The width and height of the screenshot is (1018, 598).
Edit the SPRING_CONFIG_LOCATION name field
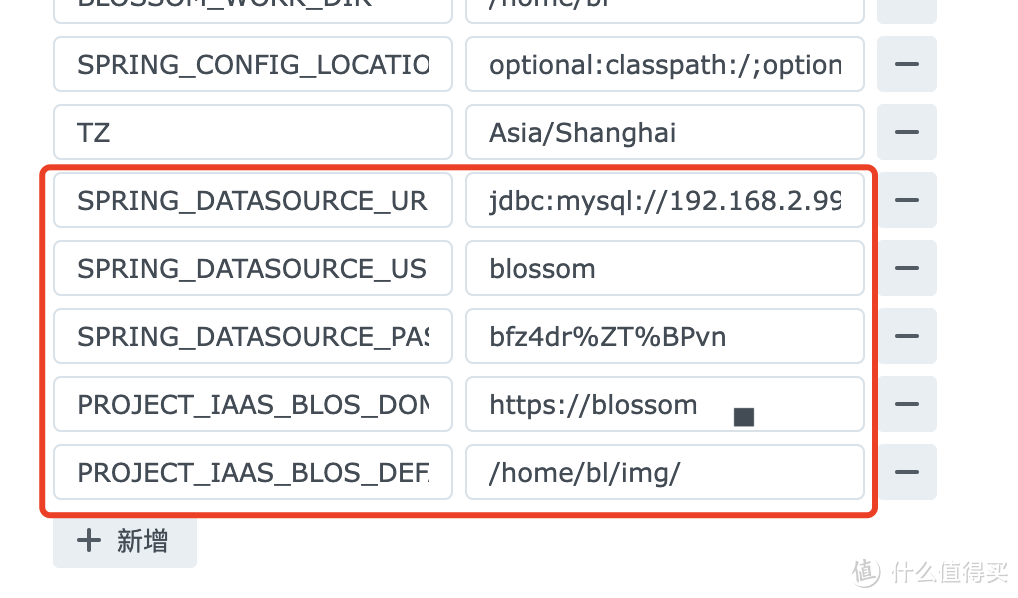pos(252,65)
